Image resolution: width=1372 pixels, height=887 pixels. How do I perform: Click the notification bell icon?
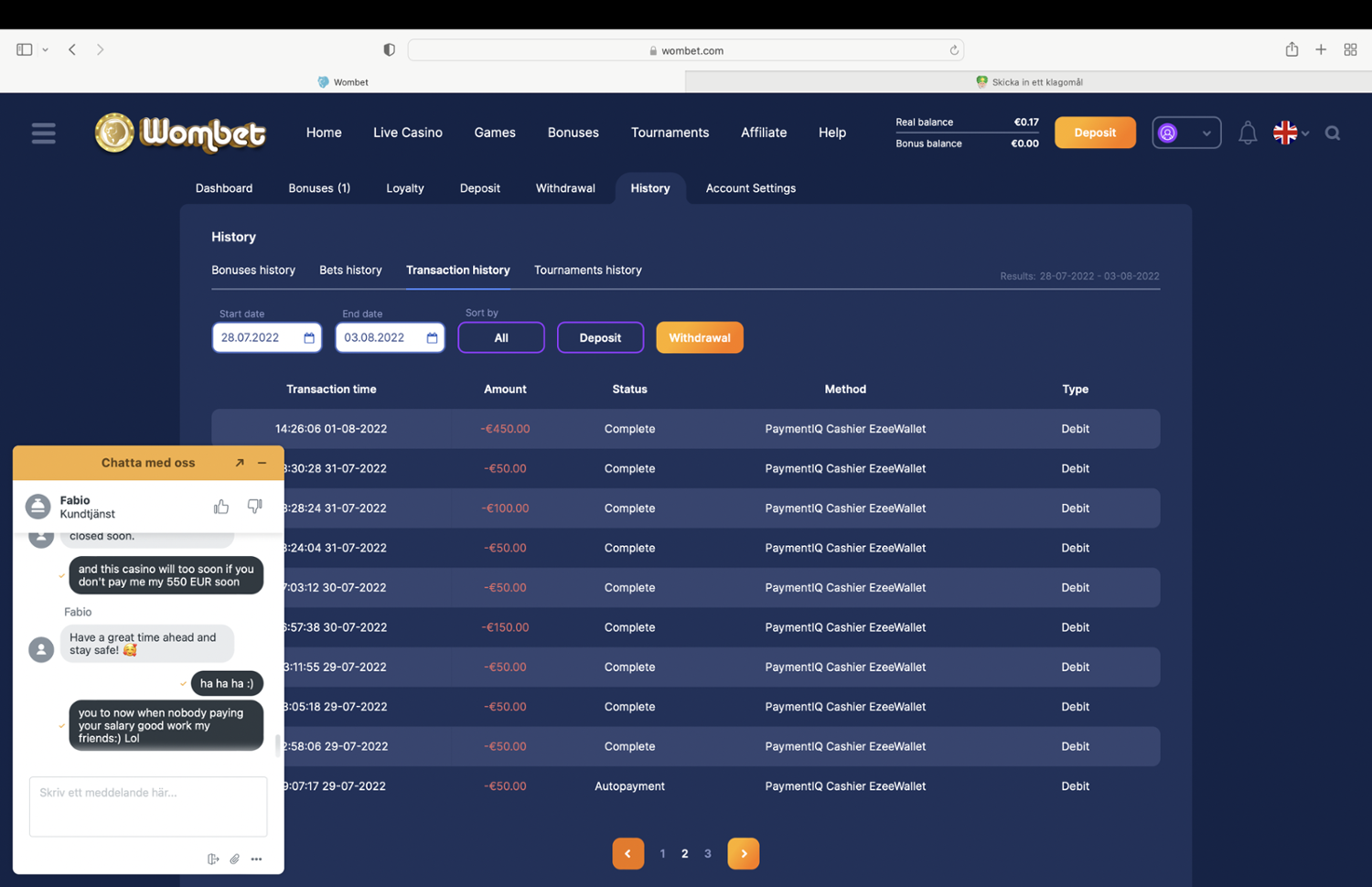(1247, 134)
